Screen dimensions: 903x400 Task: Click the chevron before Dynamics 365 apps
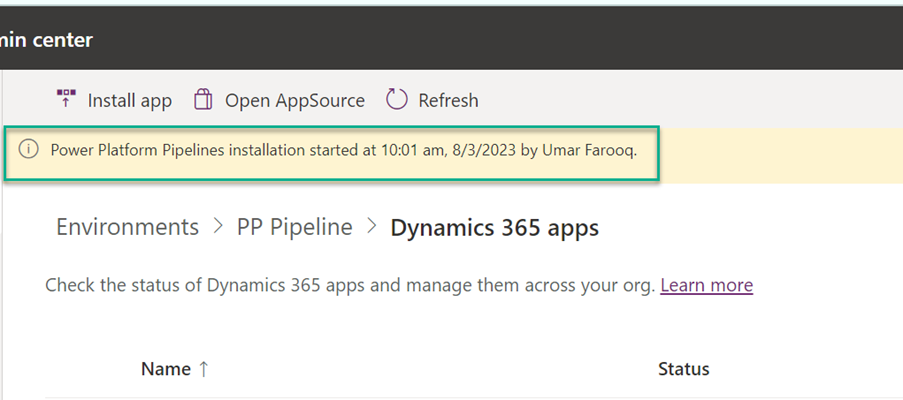click(371, 228)
